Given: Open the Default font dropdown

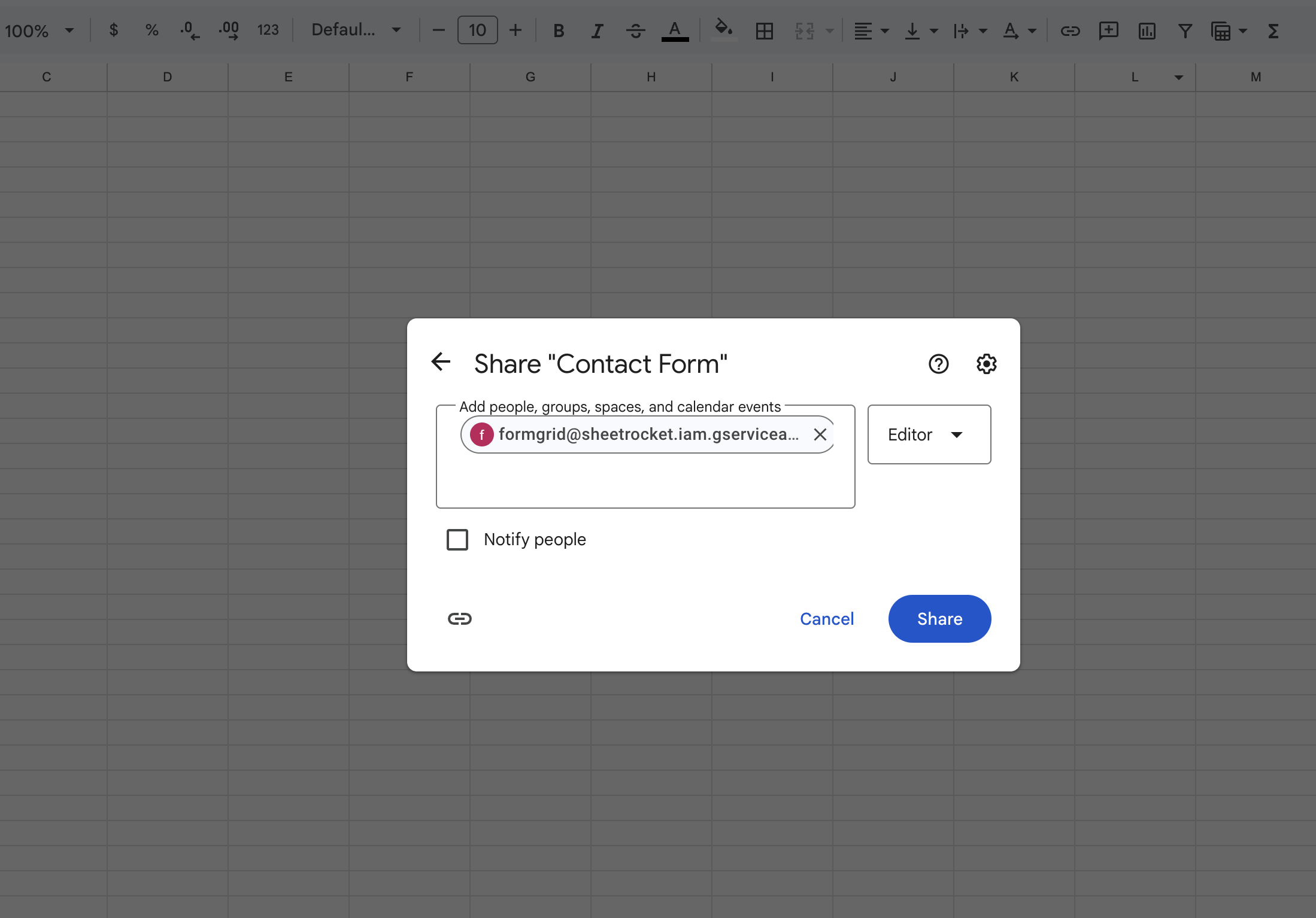Looking at the screenshot, I should pyautogui.click(x=356, y=30).
